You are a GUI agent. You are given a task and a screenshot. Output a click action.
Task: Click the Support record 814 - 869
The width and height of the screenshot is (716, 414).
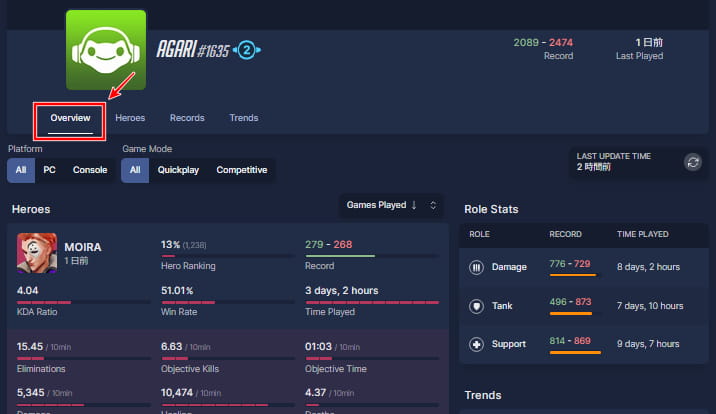pos(570,341)
